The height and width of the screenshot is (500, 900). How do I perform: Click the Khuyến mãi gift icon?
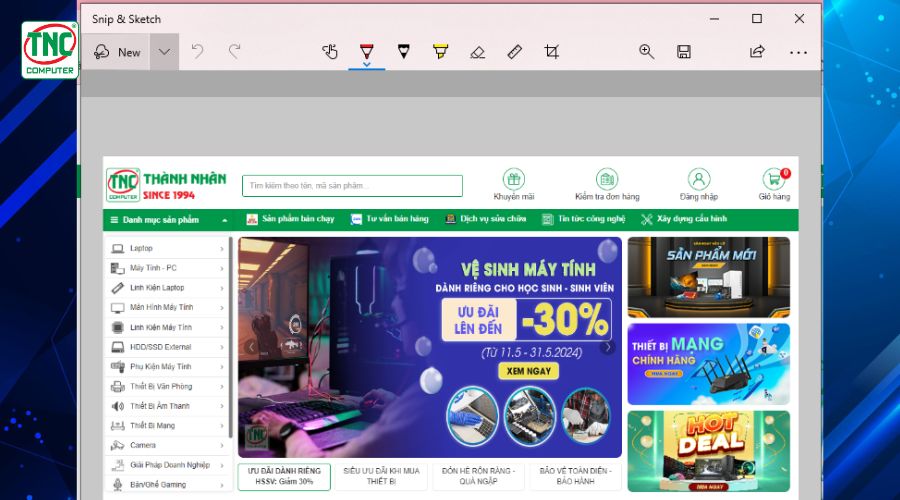(x=514, y=179)
